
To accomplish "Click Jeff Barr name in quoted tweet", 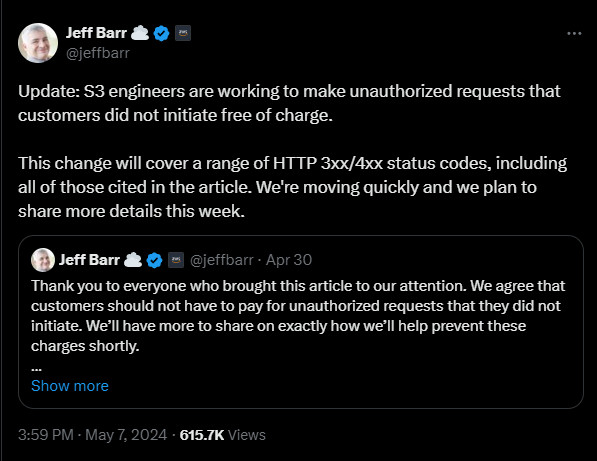I will point(89,260).
